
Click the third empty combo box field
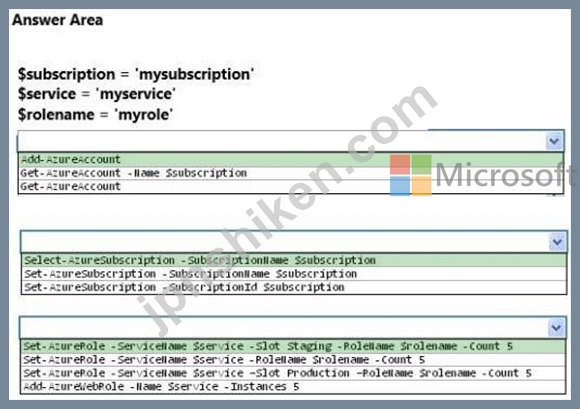[284, 327]
